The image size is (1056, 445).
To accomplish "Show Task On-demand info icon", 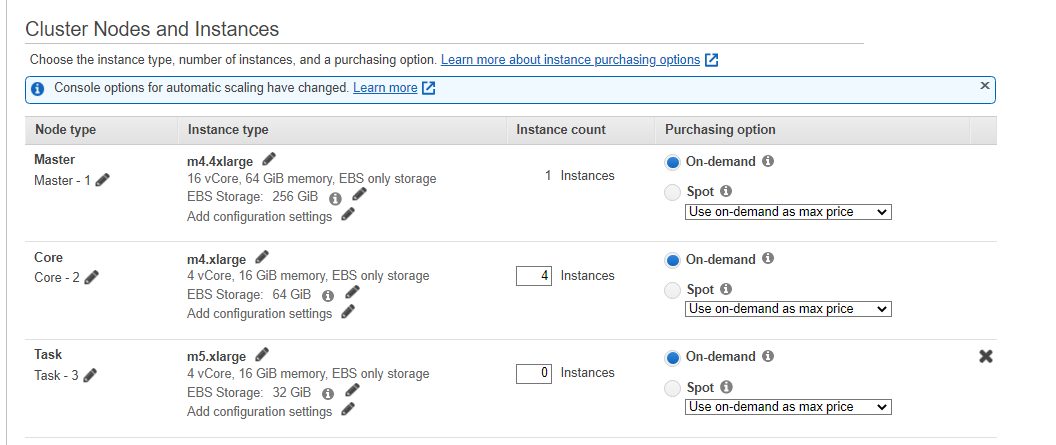I will [x=768, y=356].
